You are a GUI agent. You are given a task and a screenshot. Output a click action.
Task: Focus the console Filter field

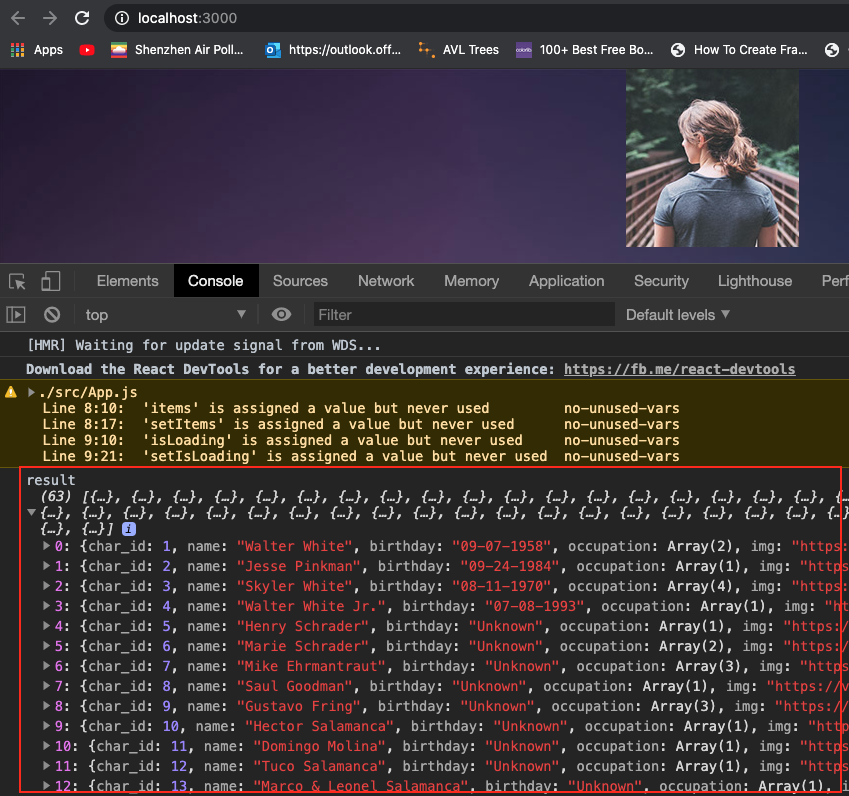coord(464,315)
